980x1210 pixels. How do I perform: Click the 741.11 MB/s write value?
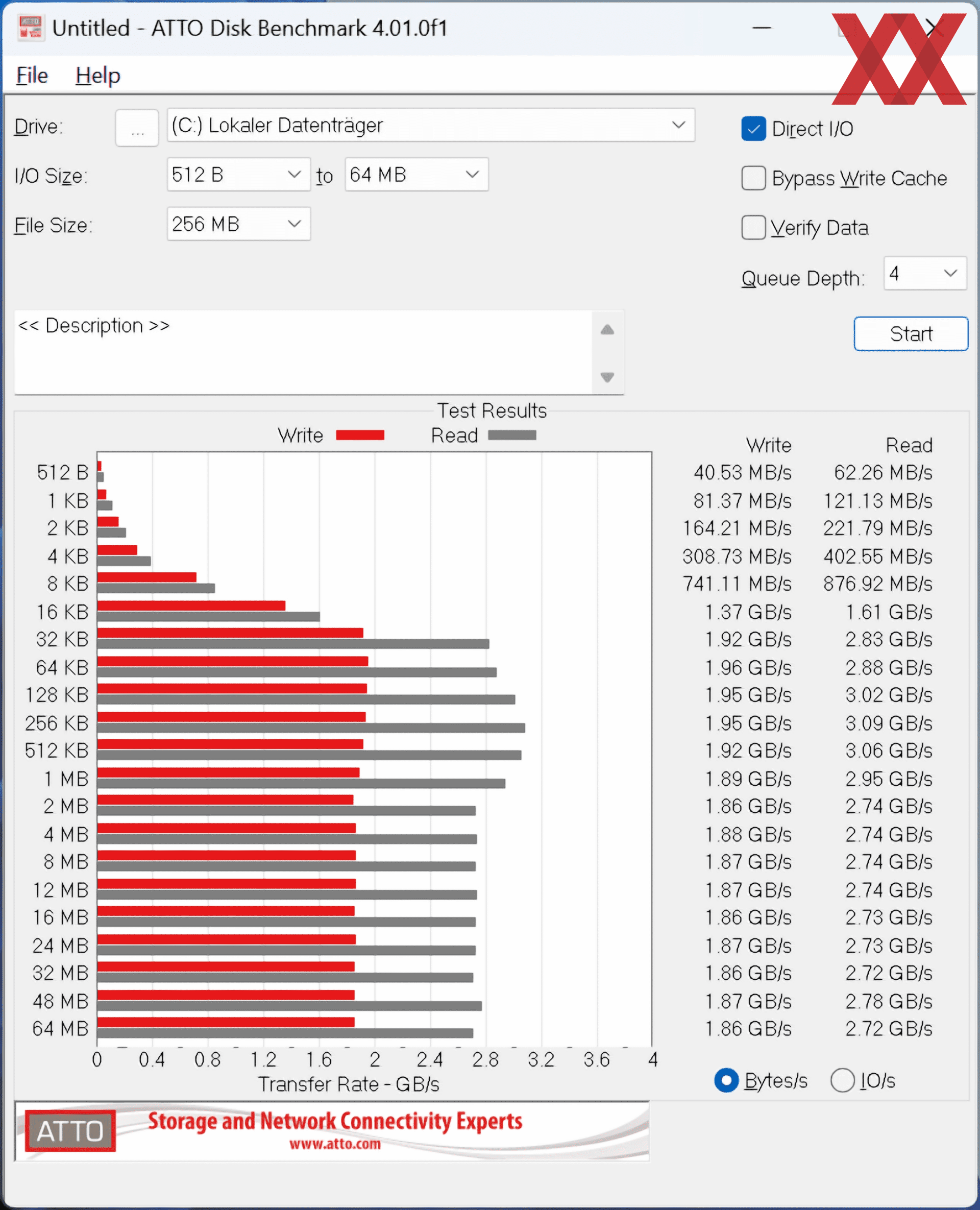(737, 584)
